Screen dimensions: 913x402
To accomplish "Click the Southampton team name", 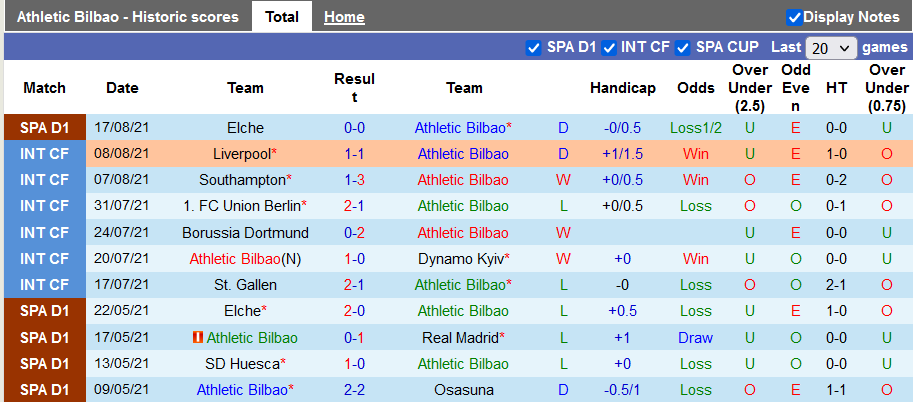I will coord(242,180).
